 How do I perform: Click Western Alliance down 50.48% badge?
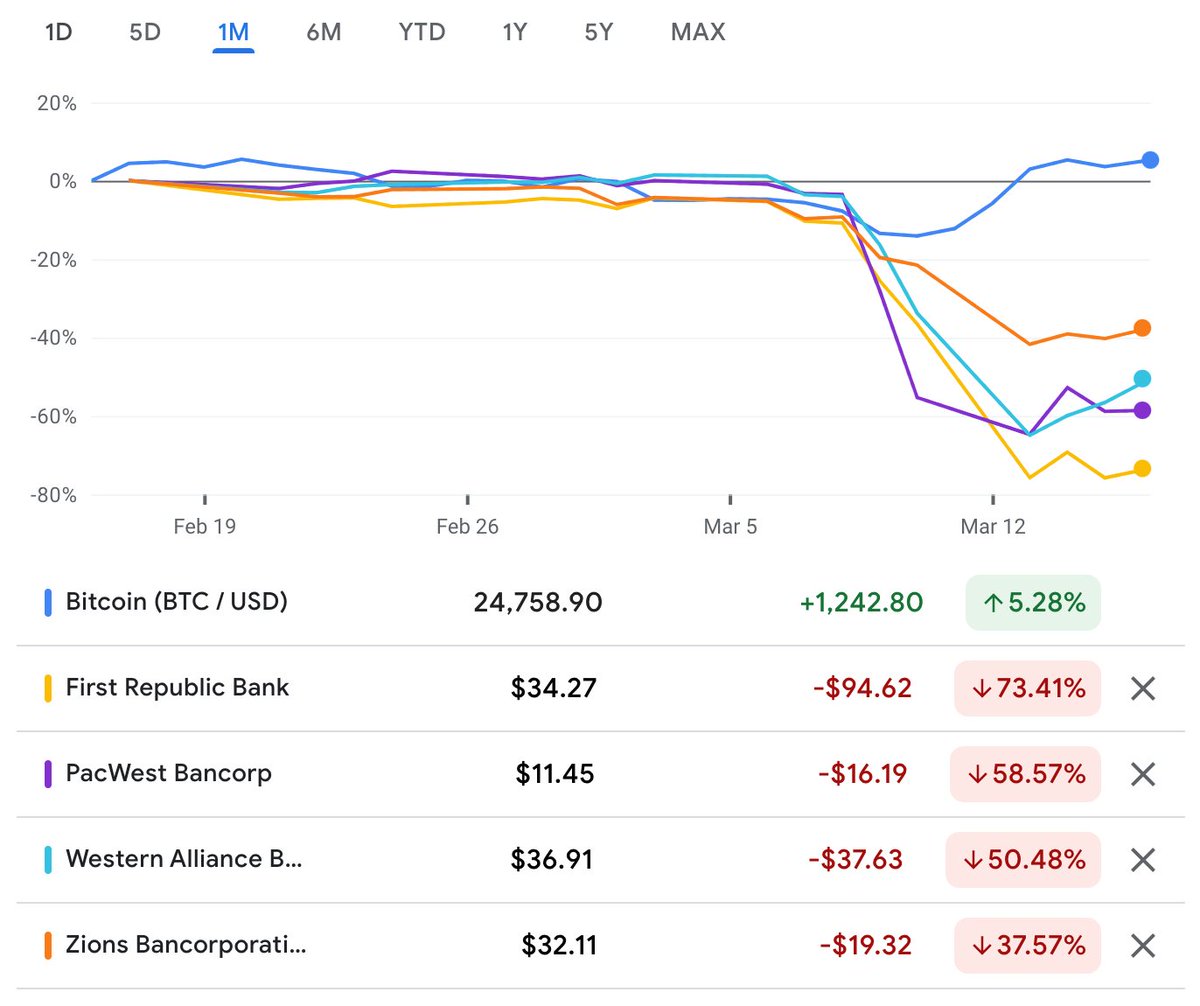pos(1023,860)
